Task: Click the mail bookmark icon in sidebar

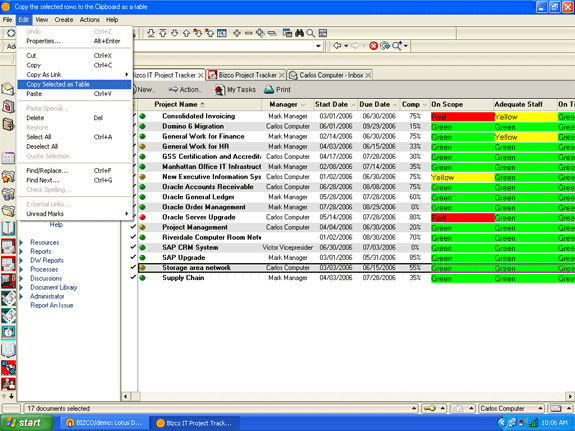Action: click(8, 89)
